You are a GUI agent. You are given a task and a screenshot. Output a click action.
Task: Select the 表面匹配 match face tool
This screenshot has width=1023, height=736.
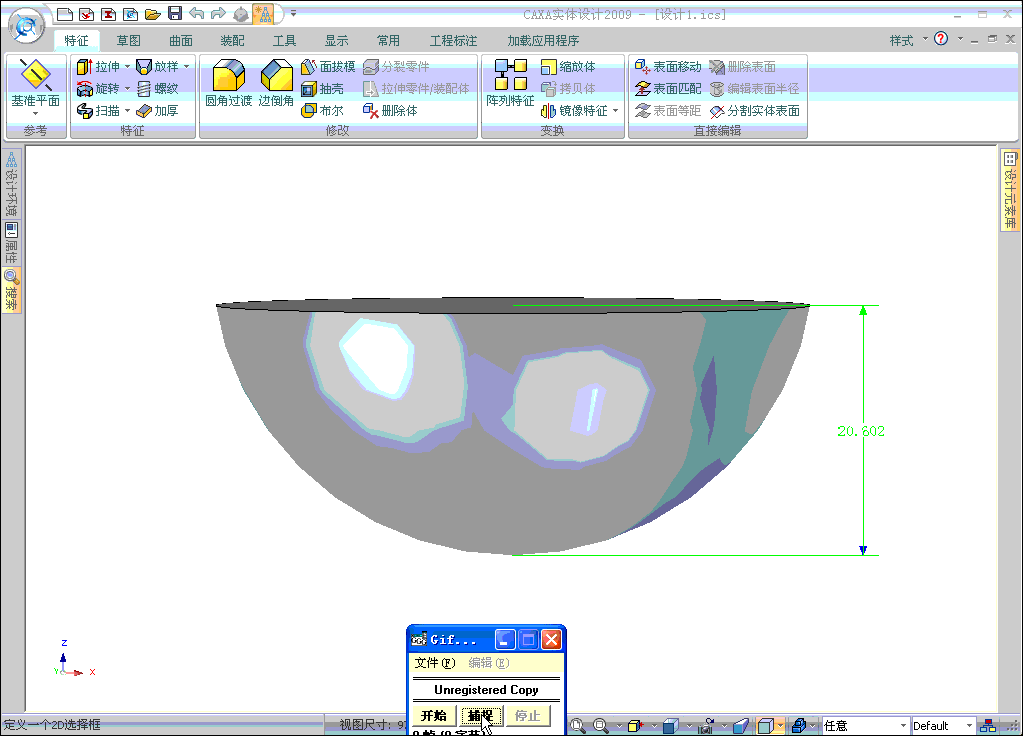tap(668, 88)
